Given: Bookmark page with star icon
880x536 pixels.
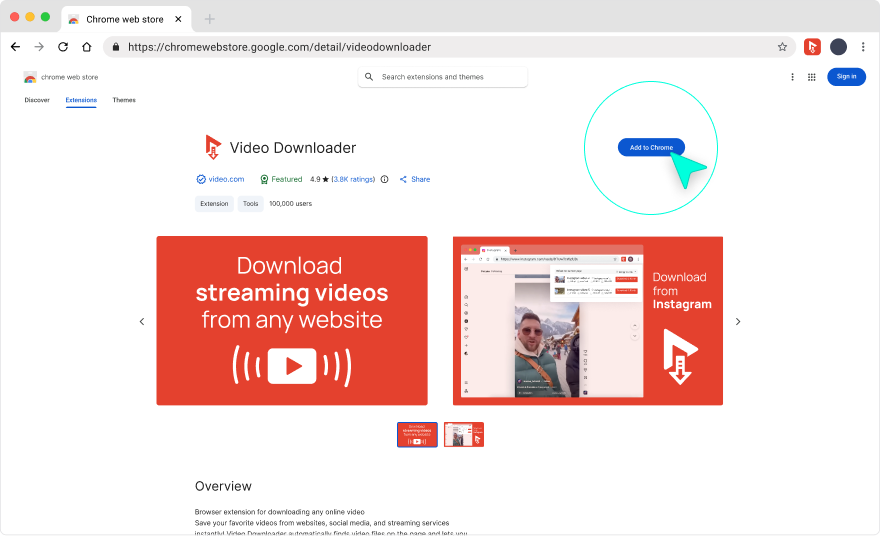Looking at the screenshot, I should 782,47.
